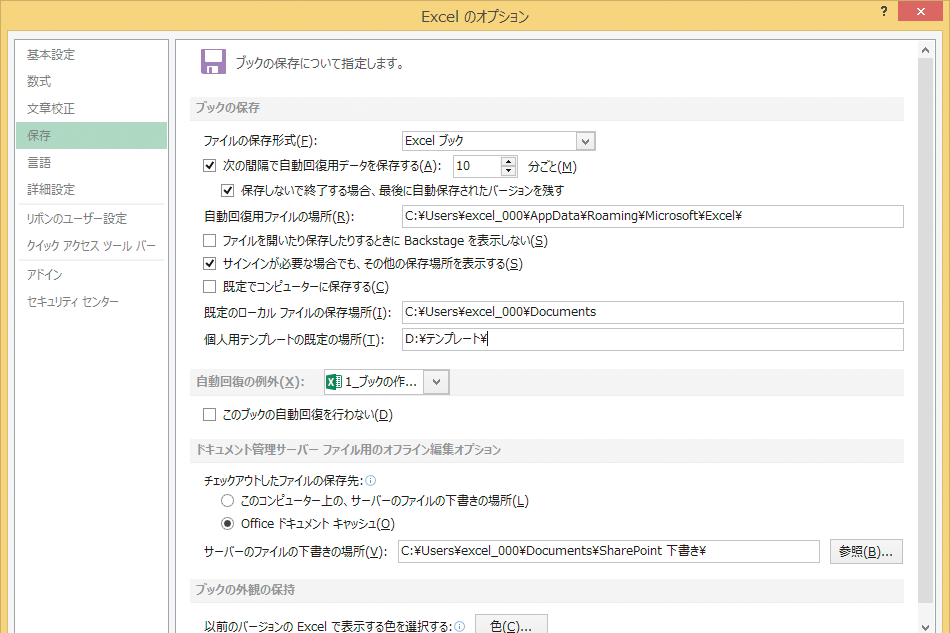
Task: Uncheck 保存しないで終了する場合 自動保存バージョンを残す
Action: tap(228, 191)
